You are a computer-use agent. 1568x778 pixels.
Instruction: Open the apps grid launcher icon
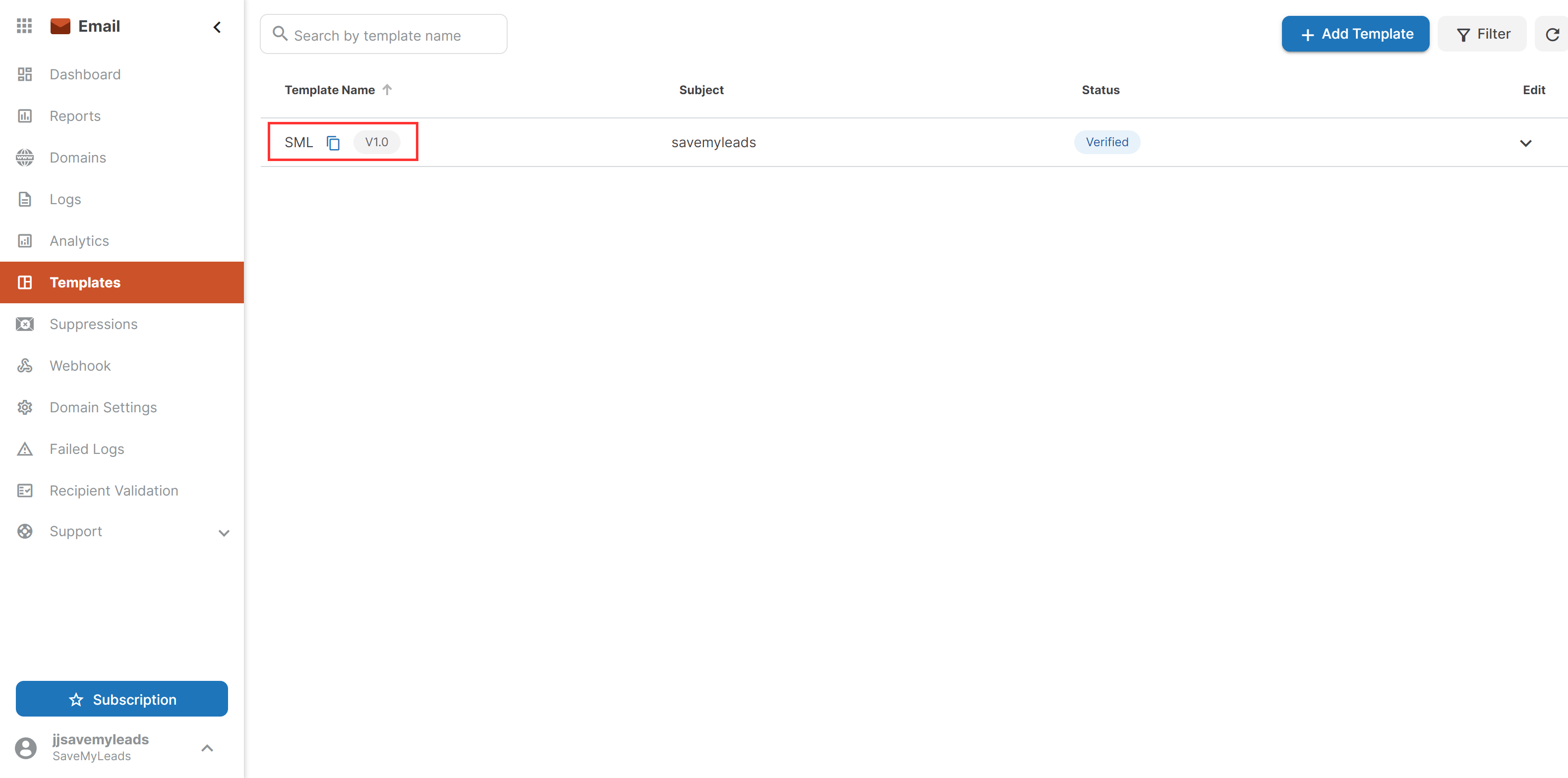tap(24, 26)
